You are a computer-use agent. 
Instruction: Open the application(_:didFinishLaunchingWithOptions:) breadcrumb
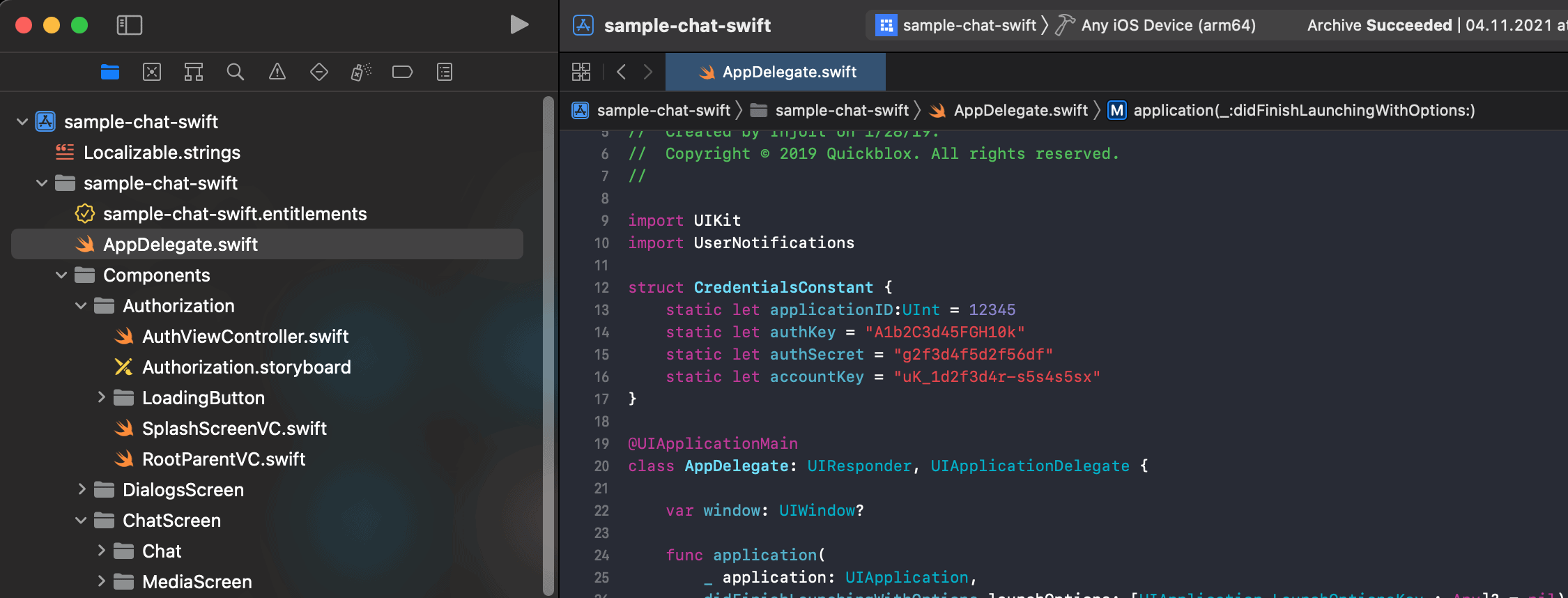1291,110
